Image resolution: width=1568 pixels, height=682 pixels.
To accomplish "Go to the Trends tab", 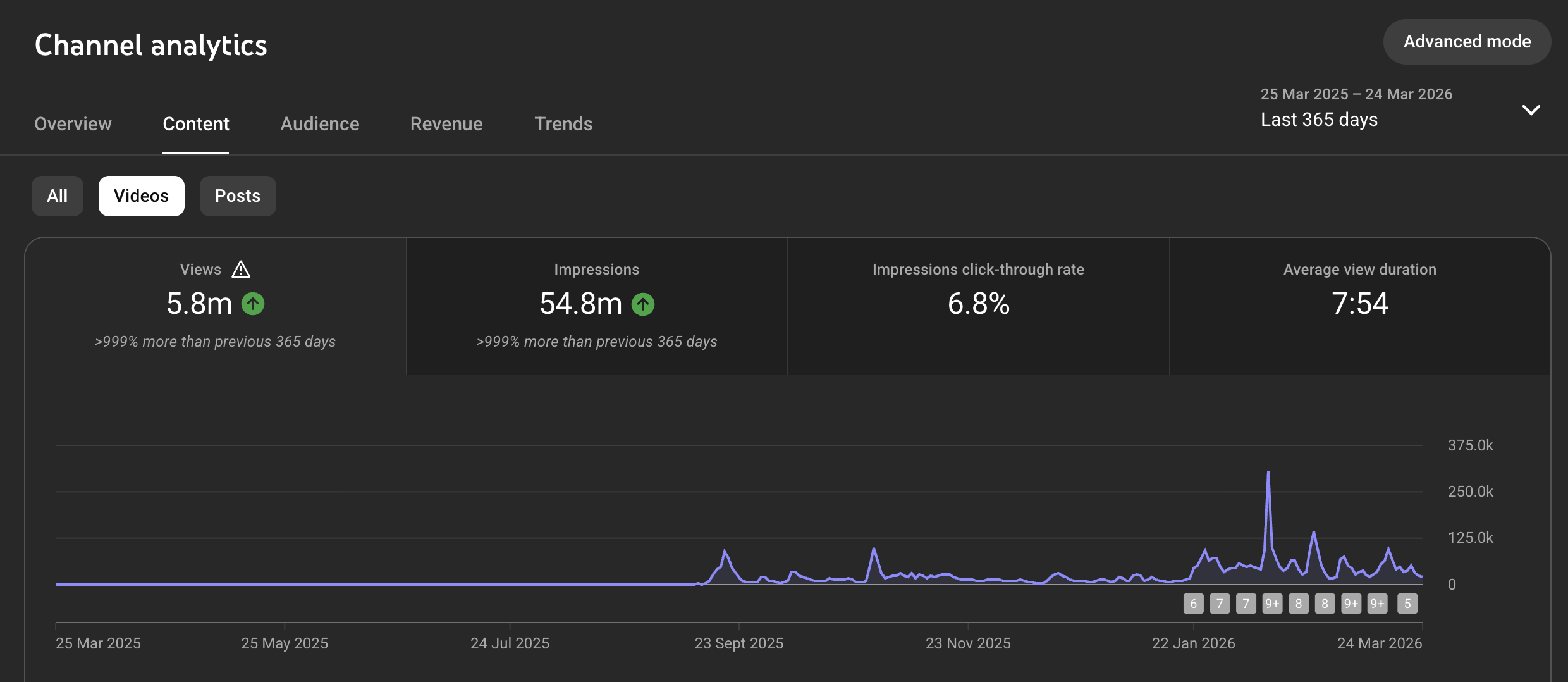I will point(563,124).
